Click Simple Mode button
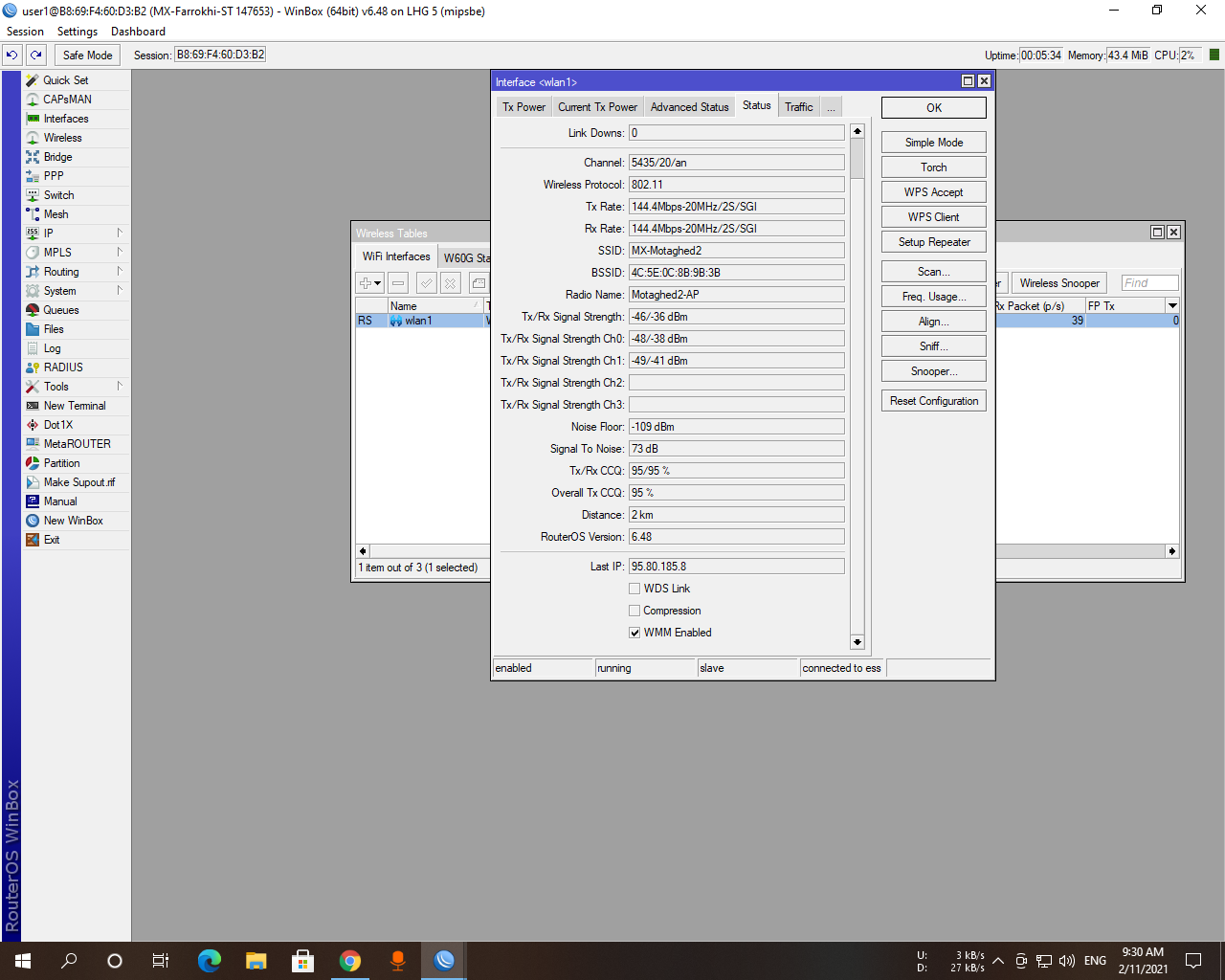Viewport: 1225px width, 980px height. point(934,143)
